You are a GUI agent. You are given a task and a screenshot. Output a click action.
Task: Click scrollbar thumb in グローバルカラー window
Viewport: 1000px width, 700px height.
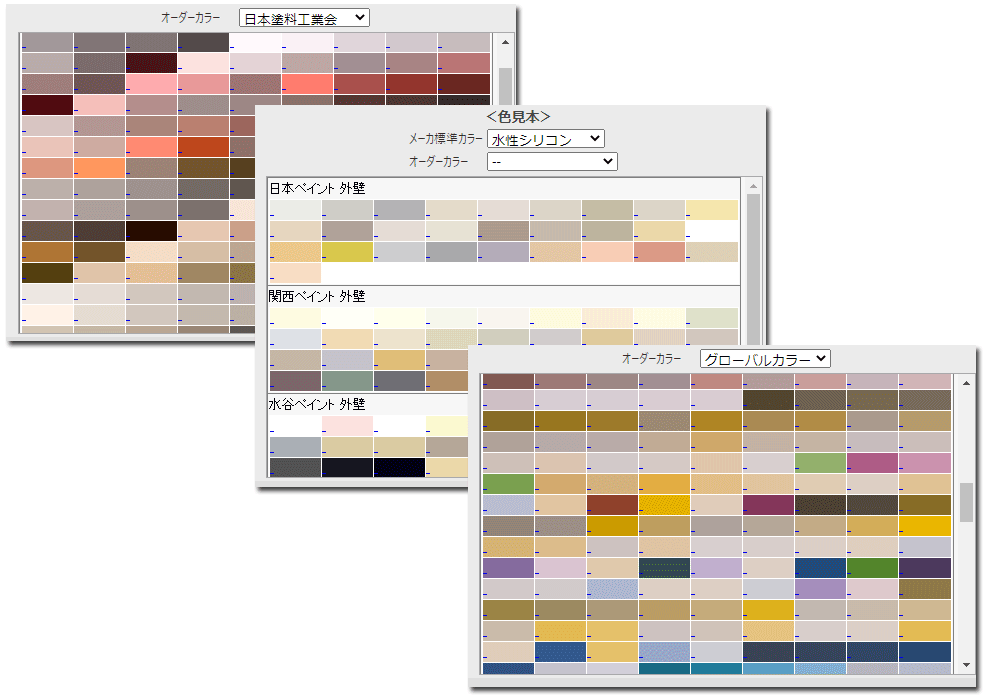966,502
